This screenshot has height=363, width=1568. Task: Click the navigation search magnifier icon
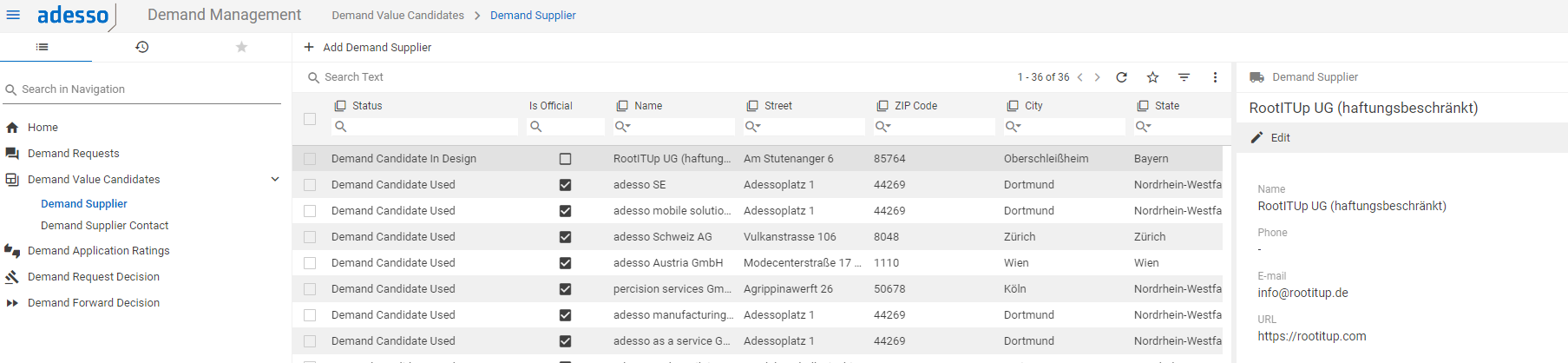(11, 89)
